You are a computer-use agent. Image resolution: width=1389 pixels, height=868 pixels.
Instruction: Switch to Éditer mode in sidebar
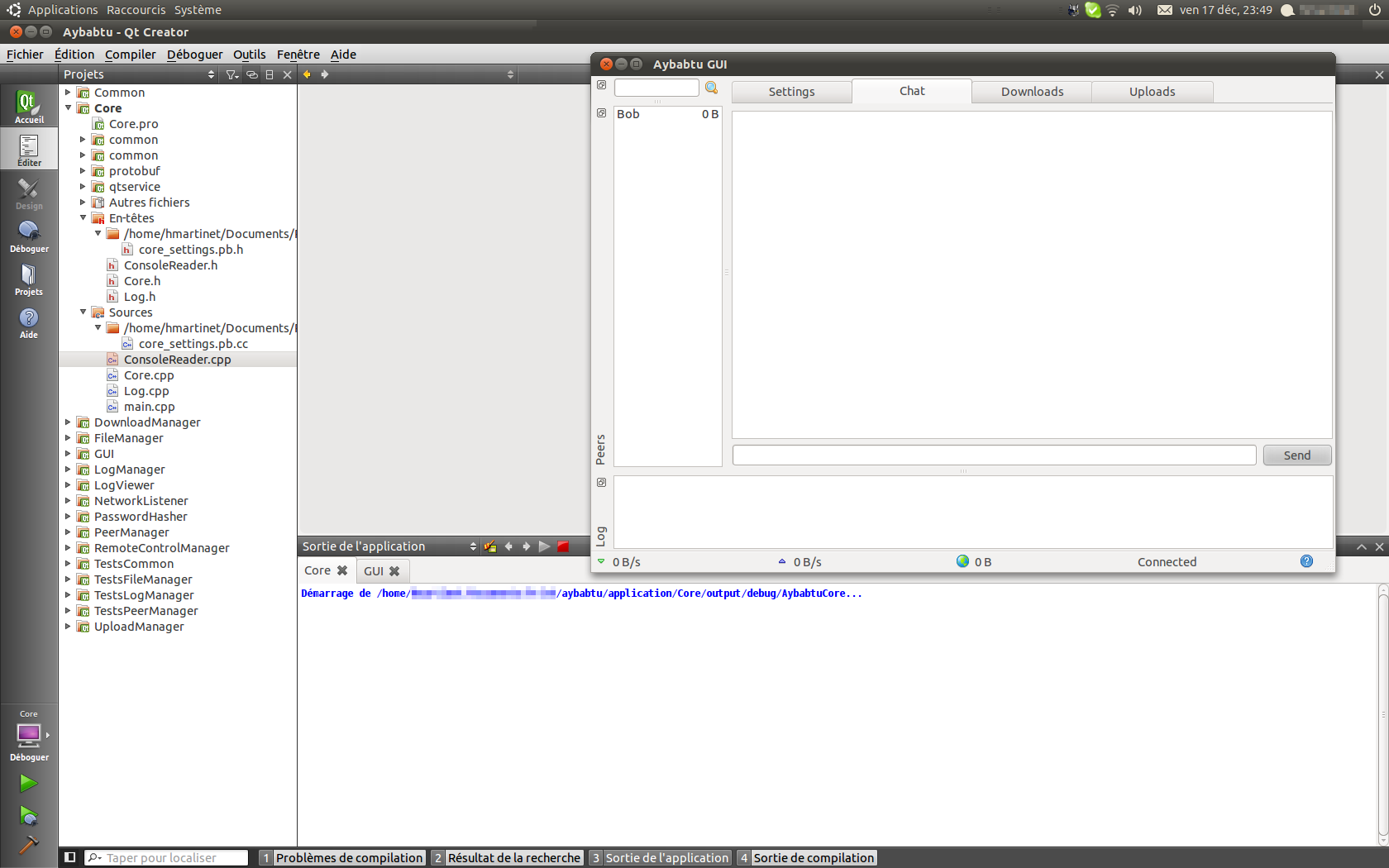29,150
